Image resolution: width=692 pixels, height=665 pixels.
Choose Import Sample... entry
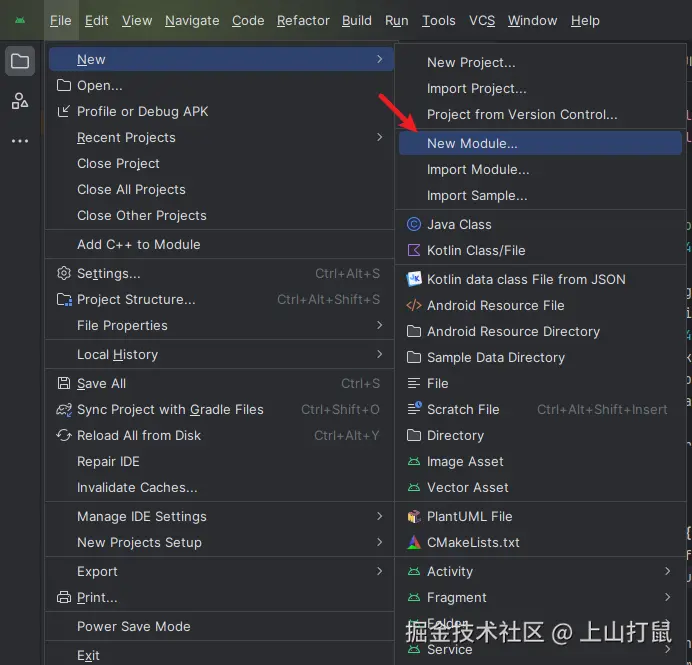[540, 195]
